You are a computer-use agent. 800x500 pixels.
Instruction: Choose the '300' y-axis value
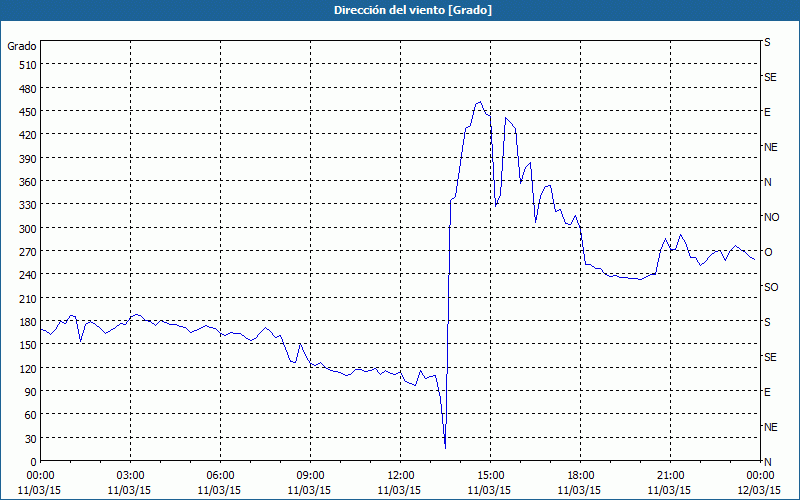coord(28,229)
